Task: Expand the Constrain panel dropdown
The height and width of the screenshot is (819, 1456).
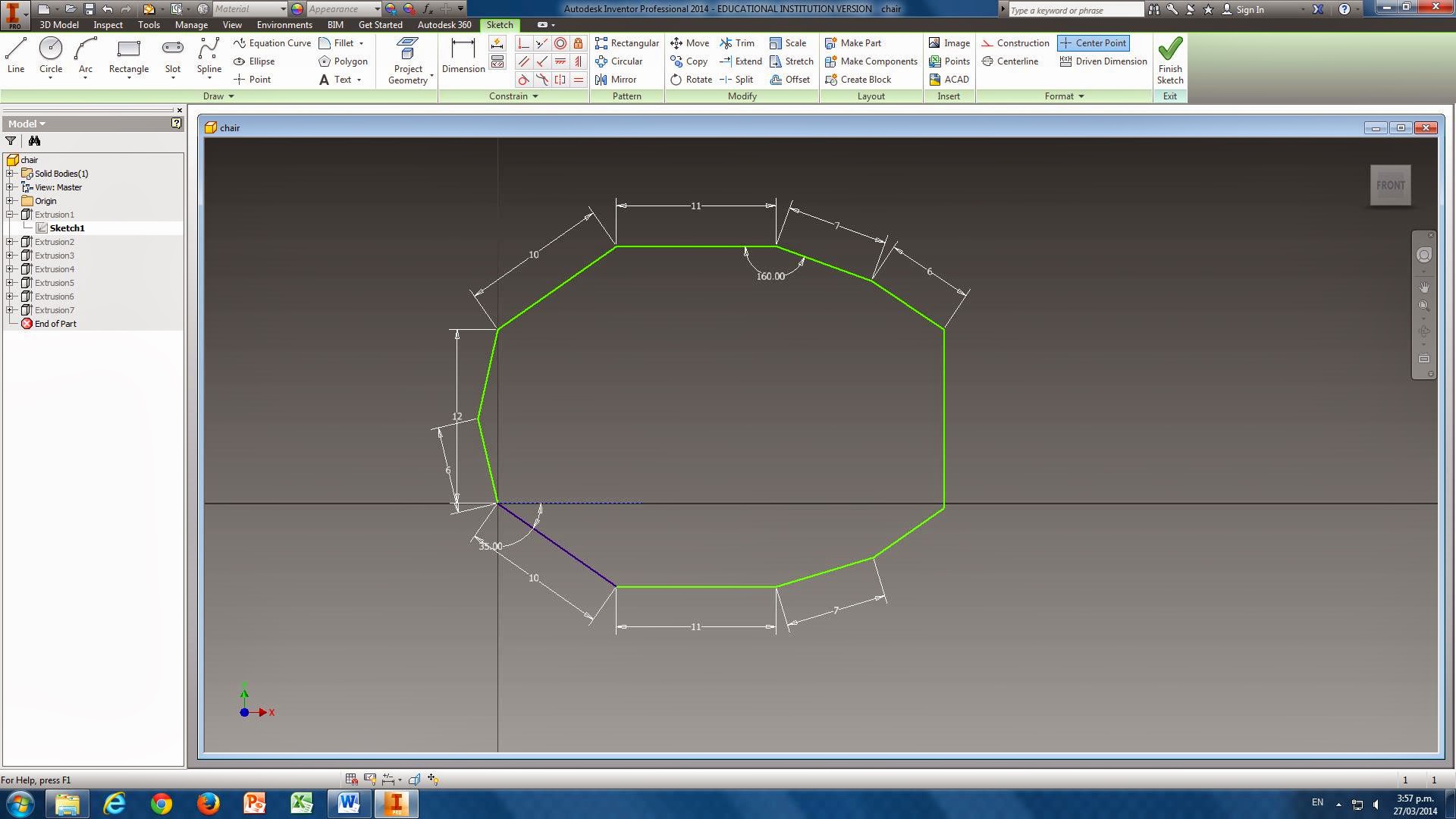Action: [x=535, y=96]
